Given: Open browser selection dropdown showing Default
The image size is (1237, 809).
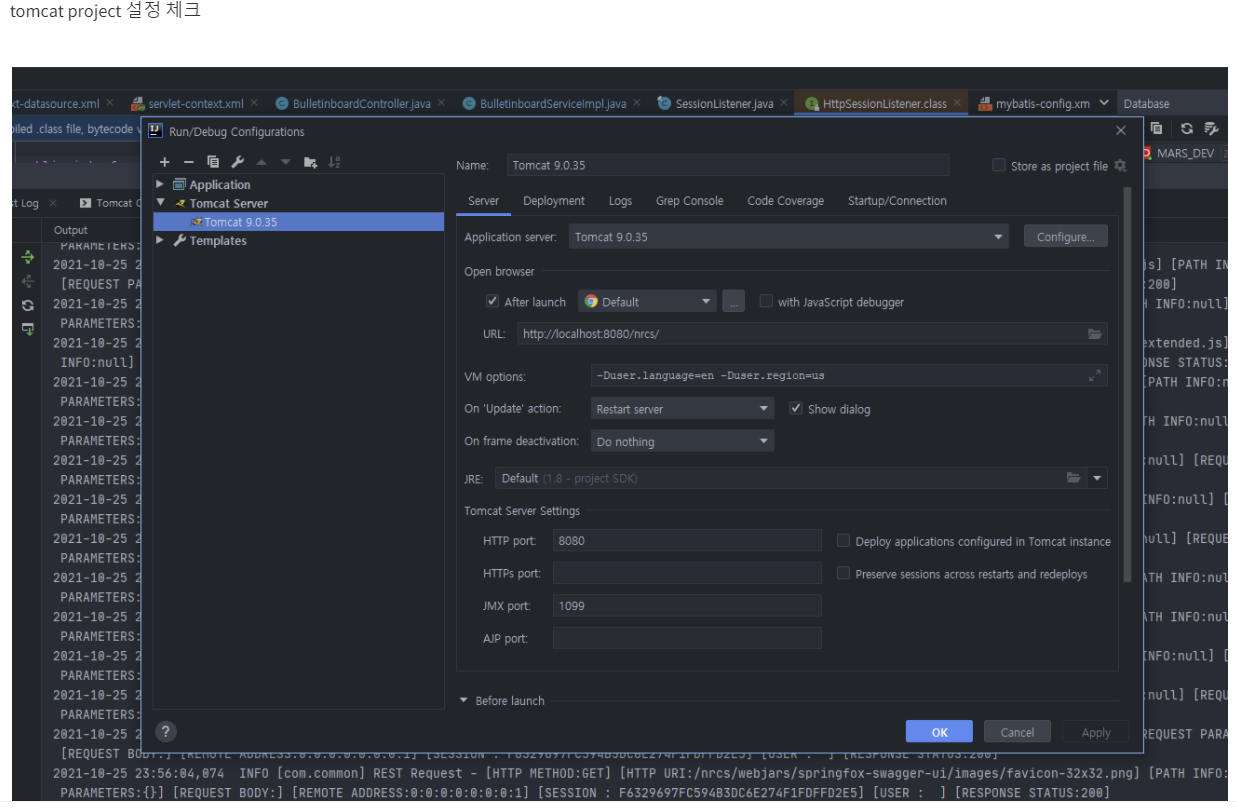Looking at the screenshot, I should point(647,301).
